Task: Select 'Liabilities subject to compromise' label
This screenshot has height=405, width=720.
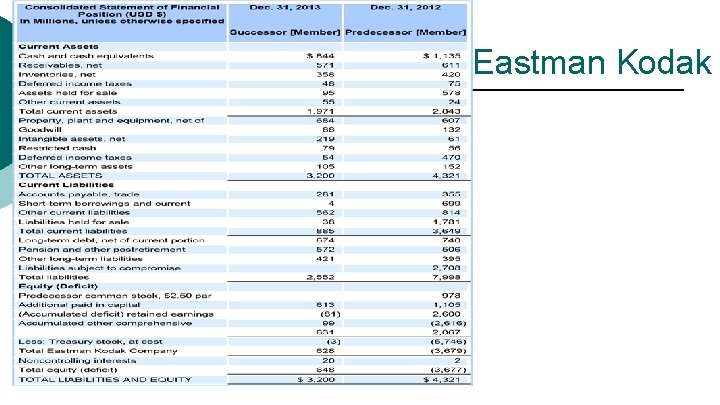Action: [x=99, y=268]
